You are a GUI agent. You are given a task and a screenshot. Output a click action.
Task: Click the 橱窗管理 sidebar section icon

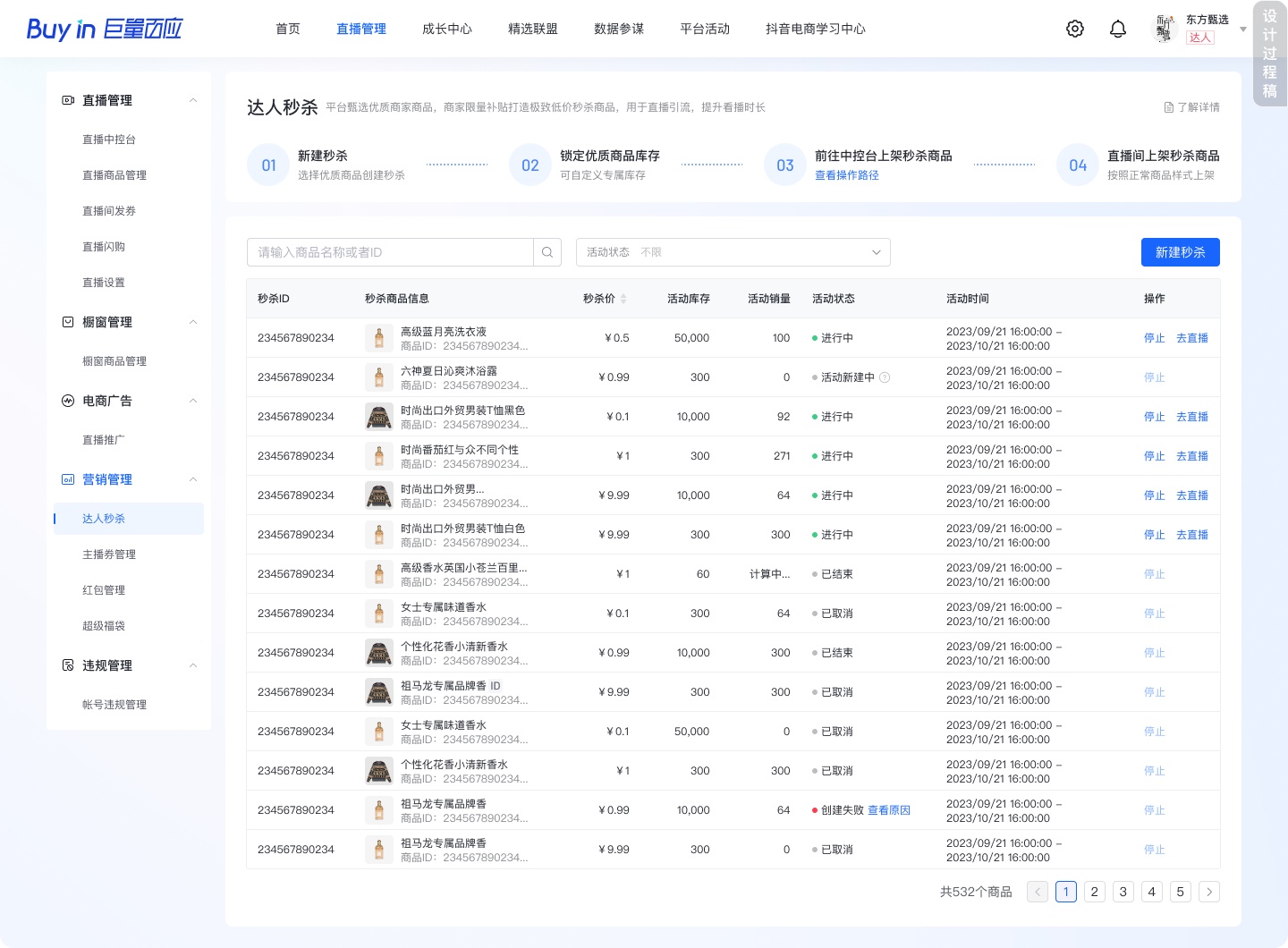coord(68,322)
